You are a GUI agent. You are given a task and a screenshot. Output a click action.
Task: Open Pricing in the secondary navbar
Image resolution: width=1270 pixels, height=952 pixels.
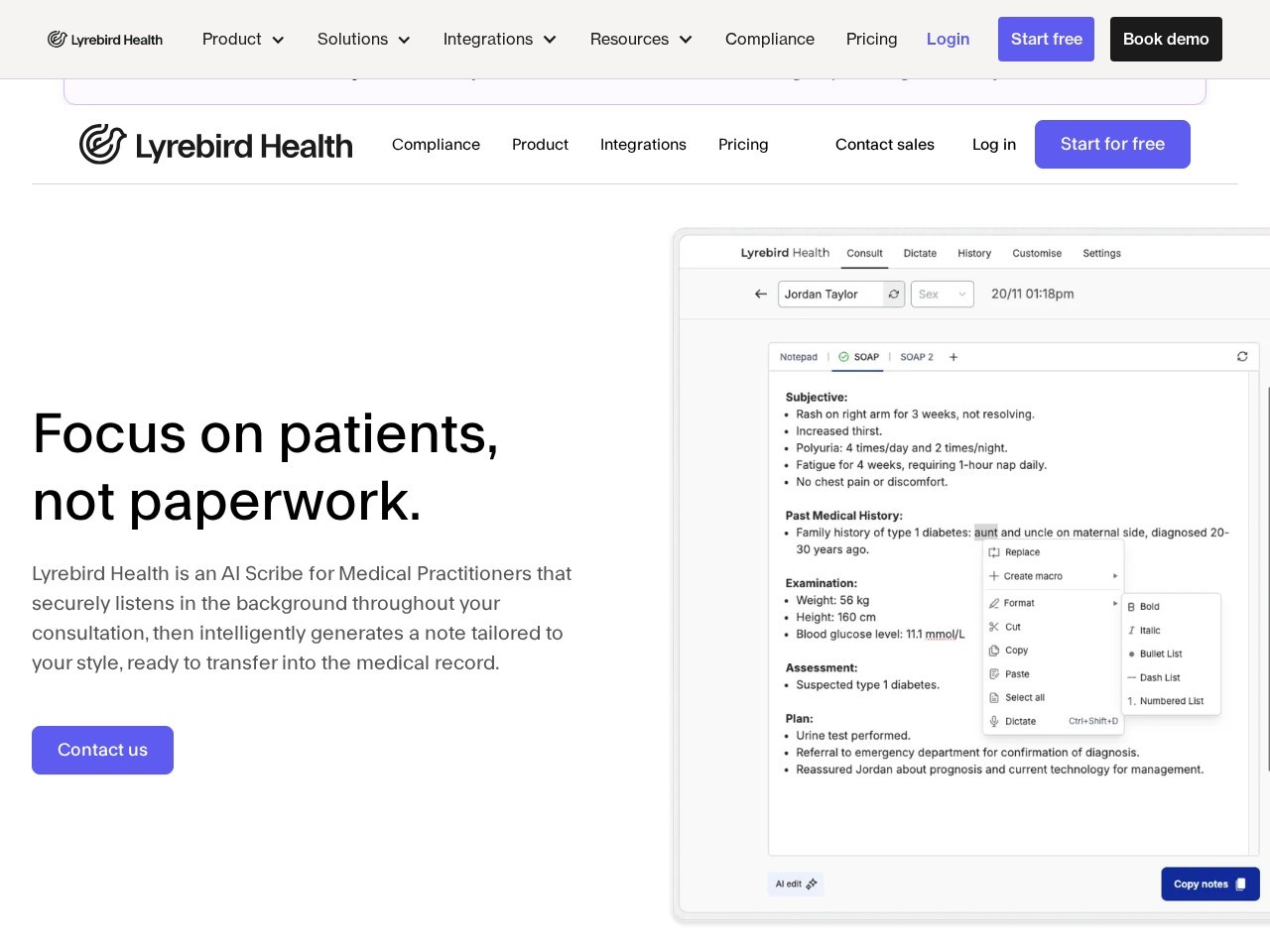(x=743, y=145)
